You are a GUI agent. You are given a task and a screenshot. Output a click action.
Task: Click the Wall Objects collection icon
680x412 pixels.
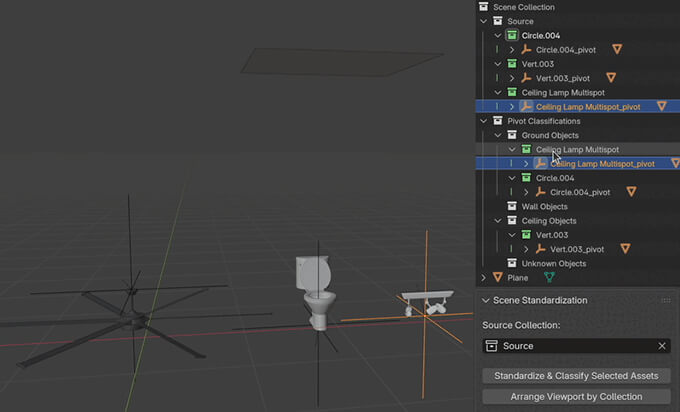click(x=512, y=207)
